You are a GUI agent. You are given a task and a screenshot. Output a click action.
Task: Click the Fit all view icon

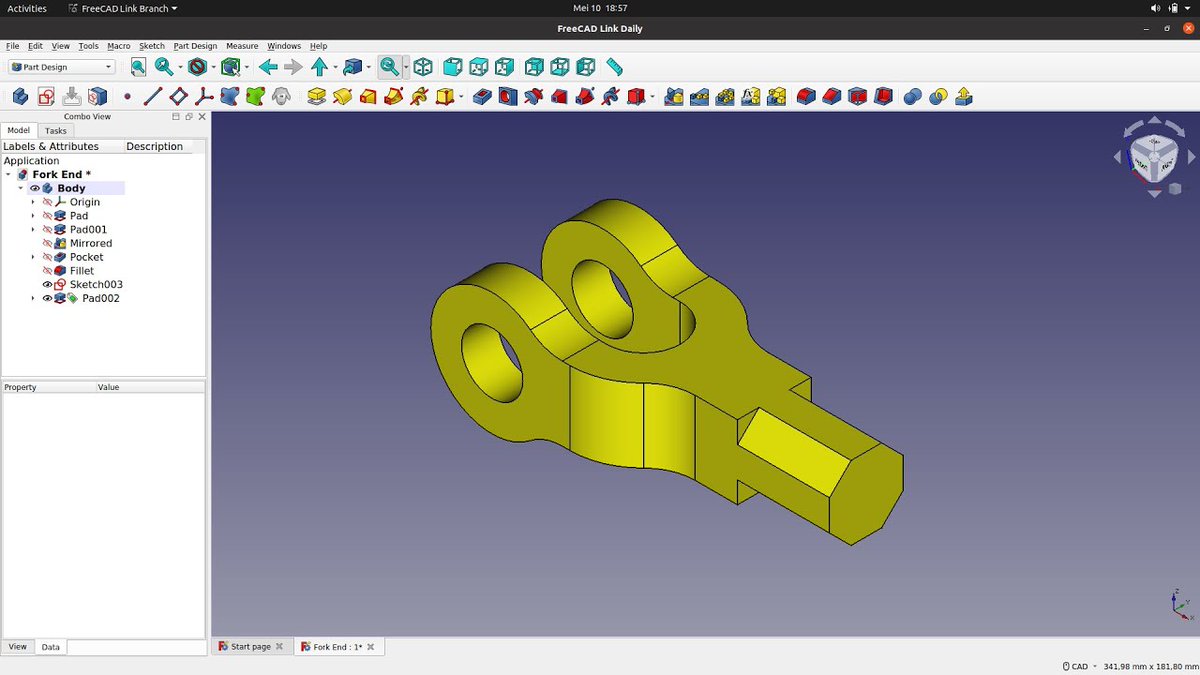click(138, 67)
